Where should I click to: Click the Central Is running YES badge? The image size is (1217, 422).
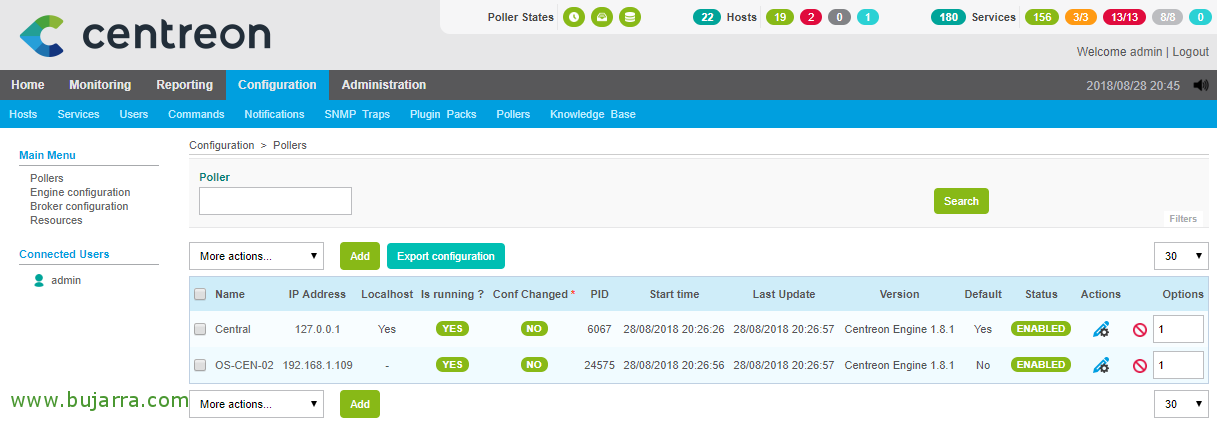(452, 328)
